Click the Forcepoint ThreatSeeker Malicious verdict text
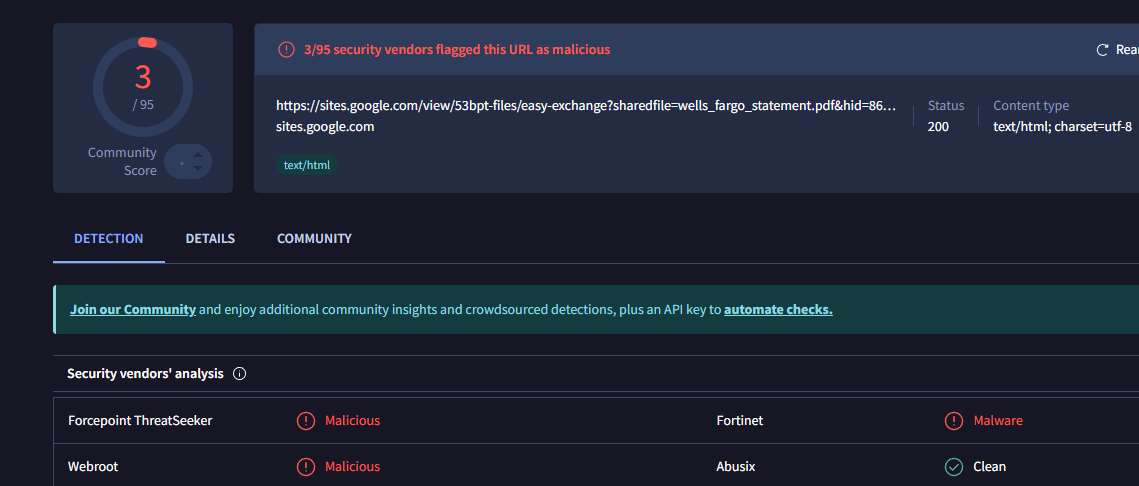1139x486 pixels. click(352, 421)
